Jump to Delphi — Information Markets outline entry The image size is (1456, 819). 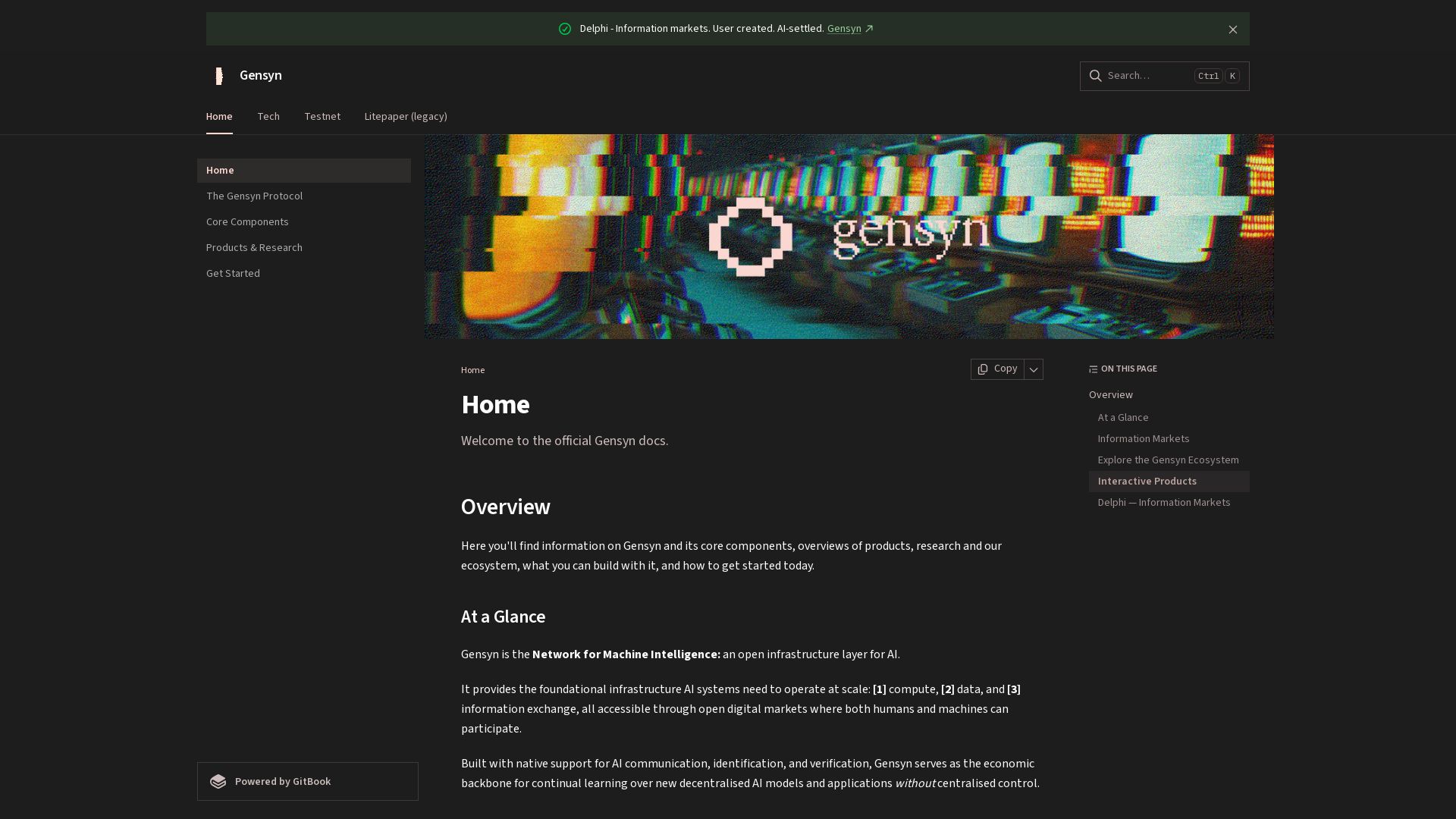coord(1164,503)
